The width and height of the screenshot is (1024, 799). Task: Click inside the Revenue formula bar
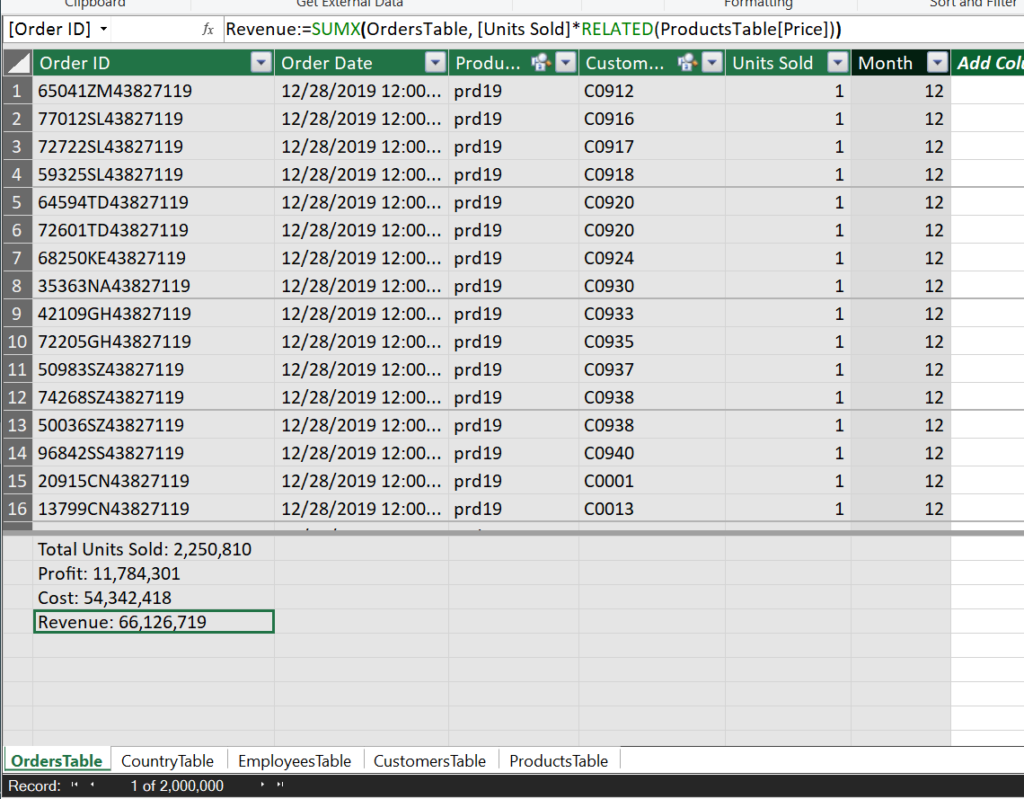600,30
